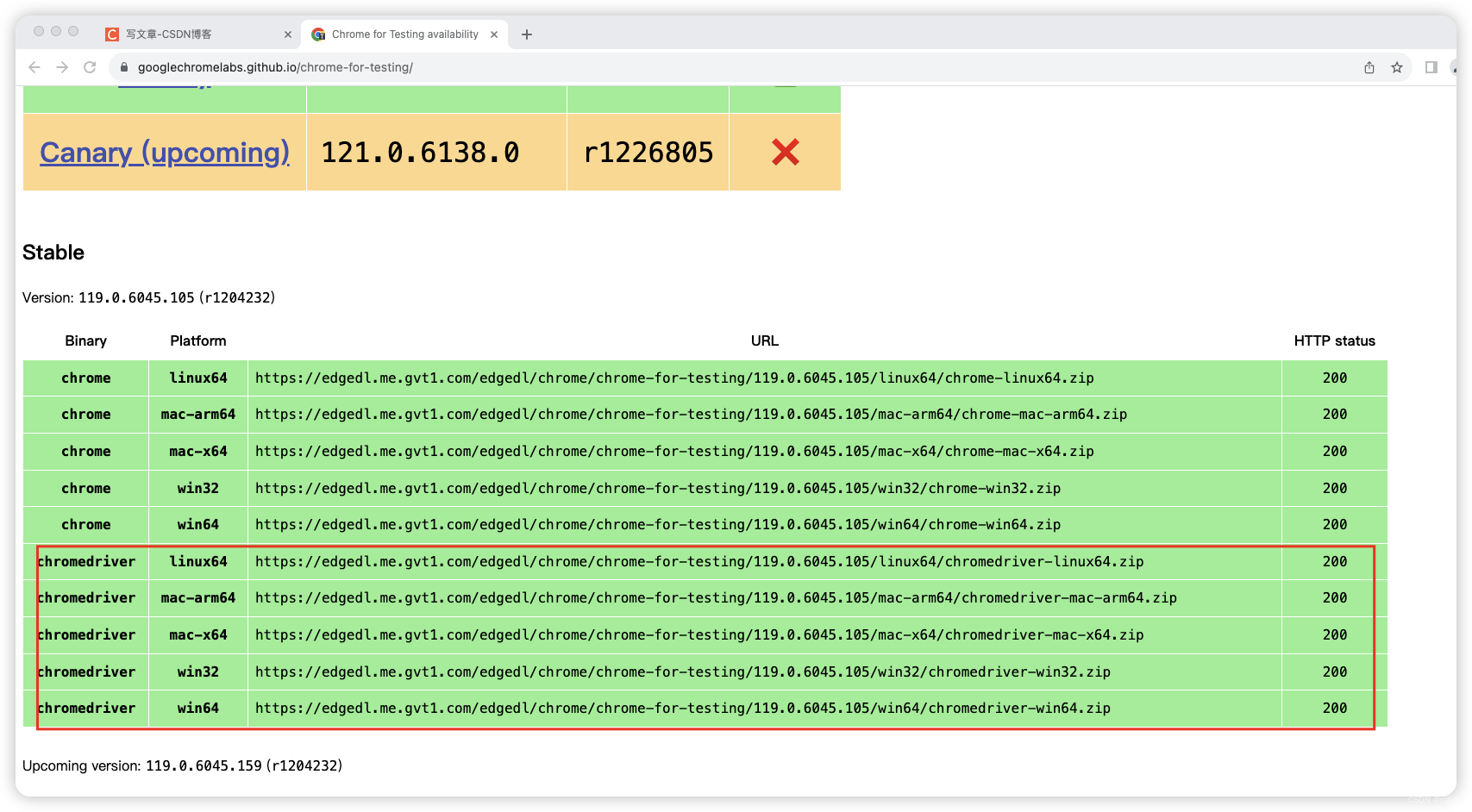Switch to the 写文章-CSDN博客 tab
This screenshot has height=812, width=1472.
pos(198,34)
